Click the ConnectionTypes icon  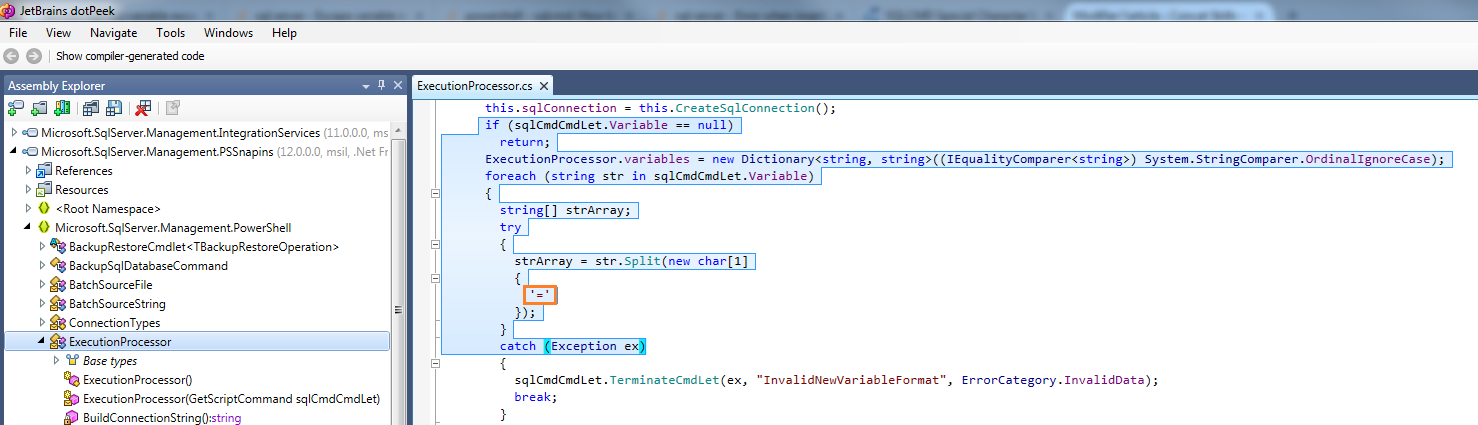click(58, 323)
